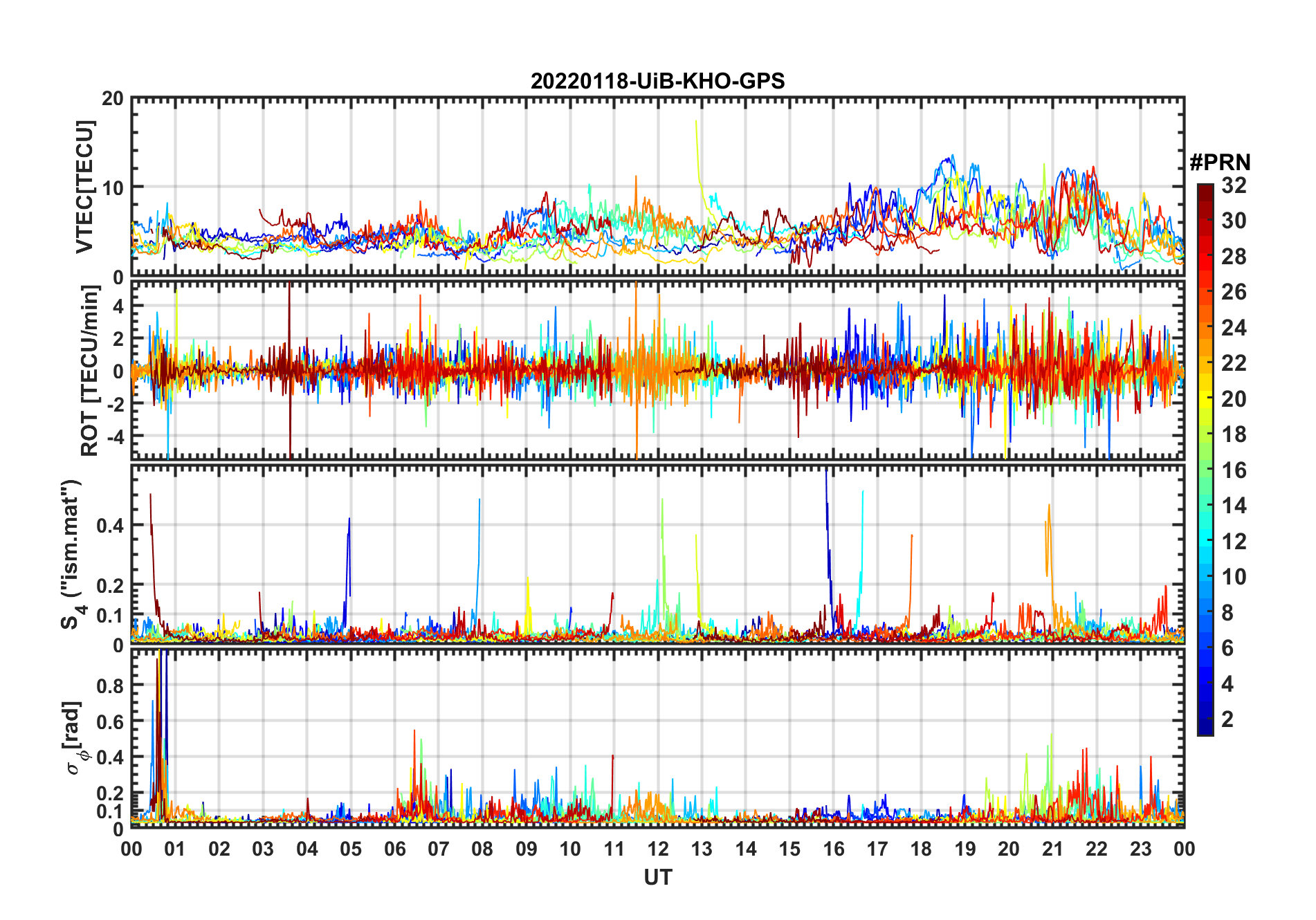Viewport: 1316px width, 920px height.
Task: Click colorbar tick label 2
Action: point(1227,719)
